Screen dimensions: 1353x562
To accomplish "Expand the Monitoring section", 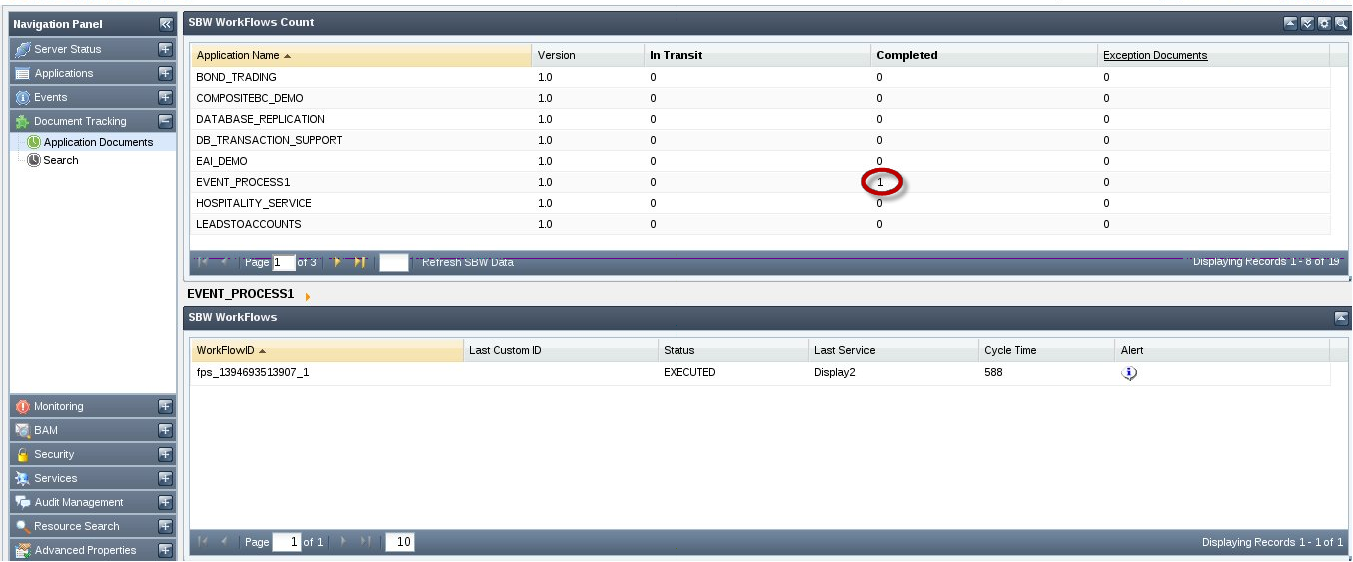I will [166, 407].
